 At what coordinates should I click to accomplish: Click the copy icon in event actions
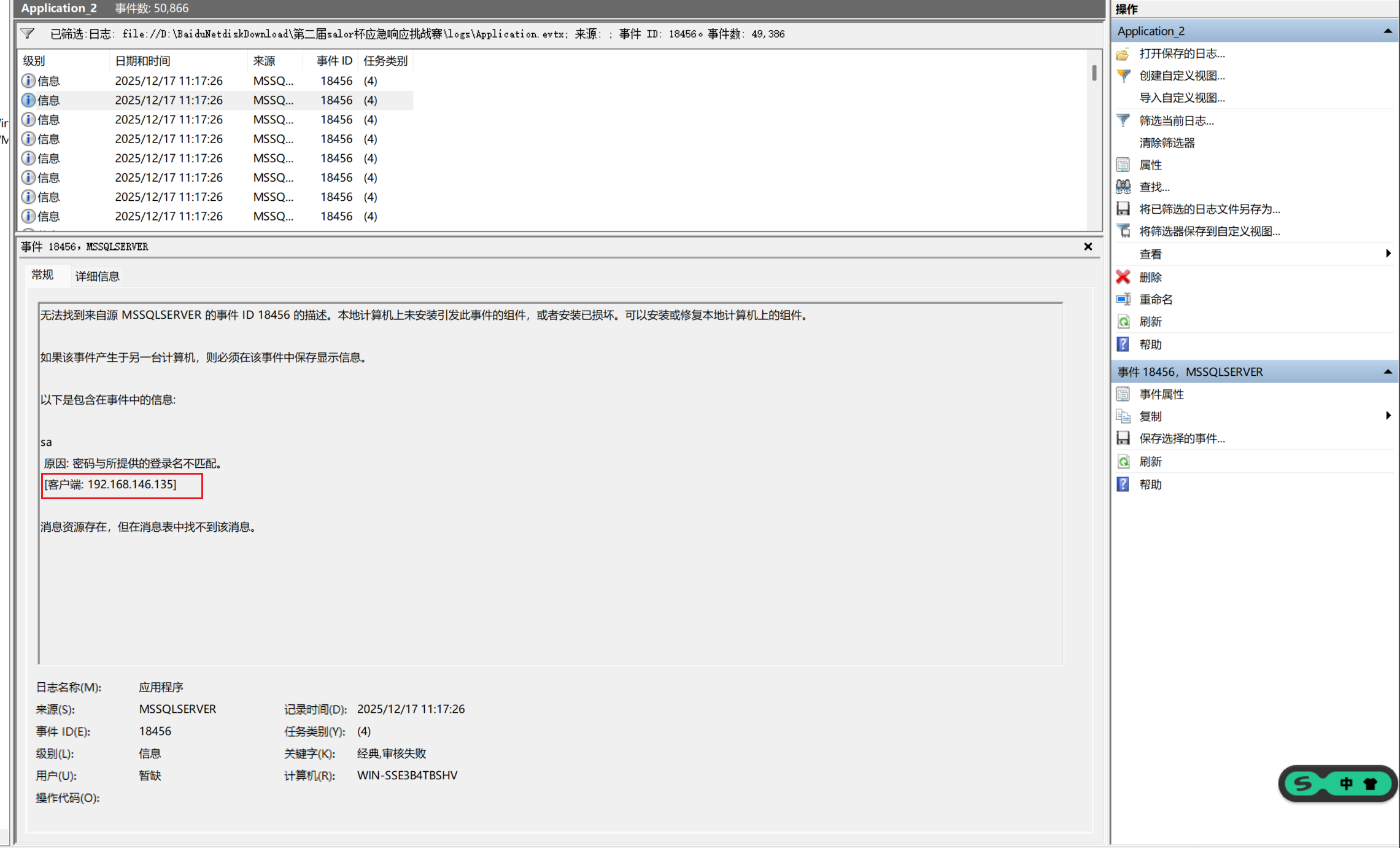pos(1123,416)
